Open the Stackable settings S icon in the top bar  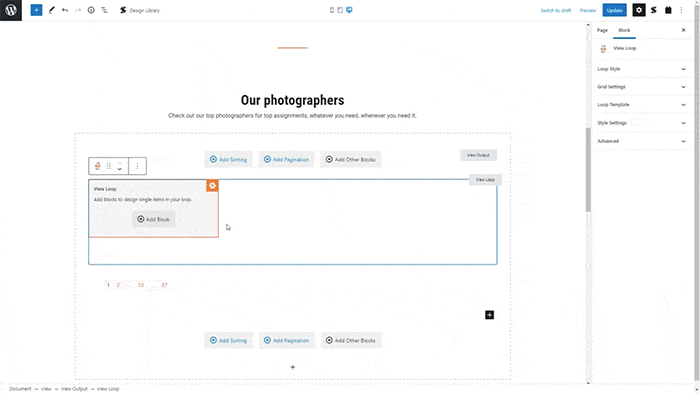point(654,10)
